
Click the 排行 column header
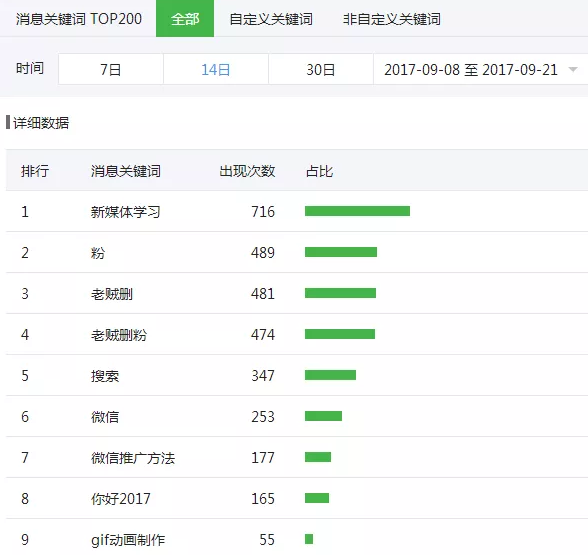point(35,171)
